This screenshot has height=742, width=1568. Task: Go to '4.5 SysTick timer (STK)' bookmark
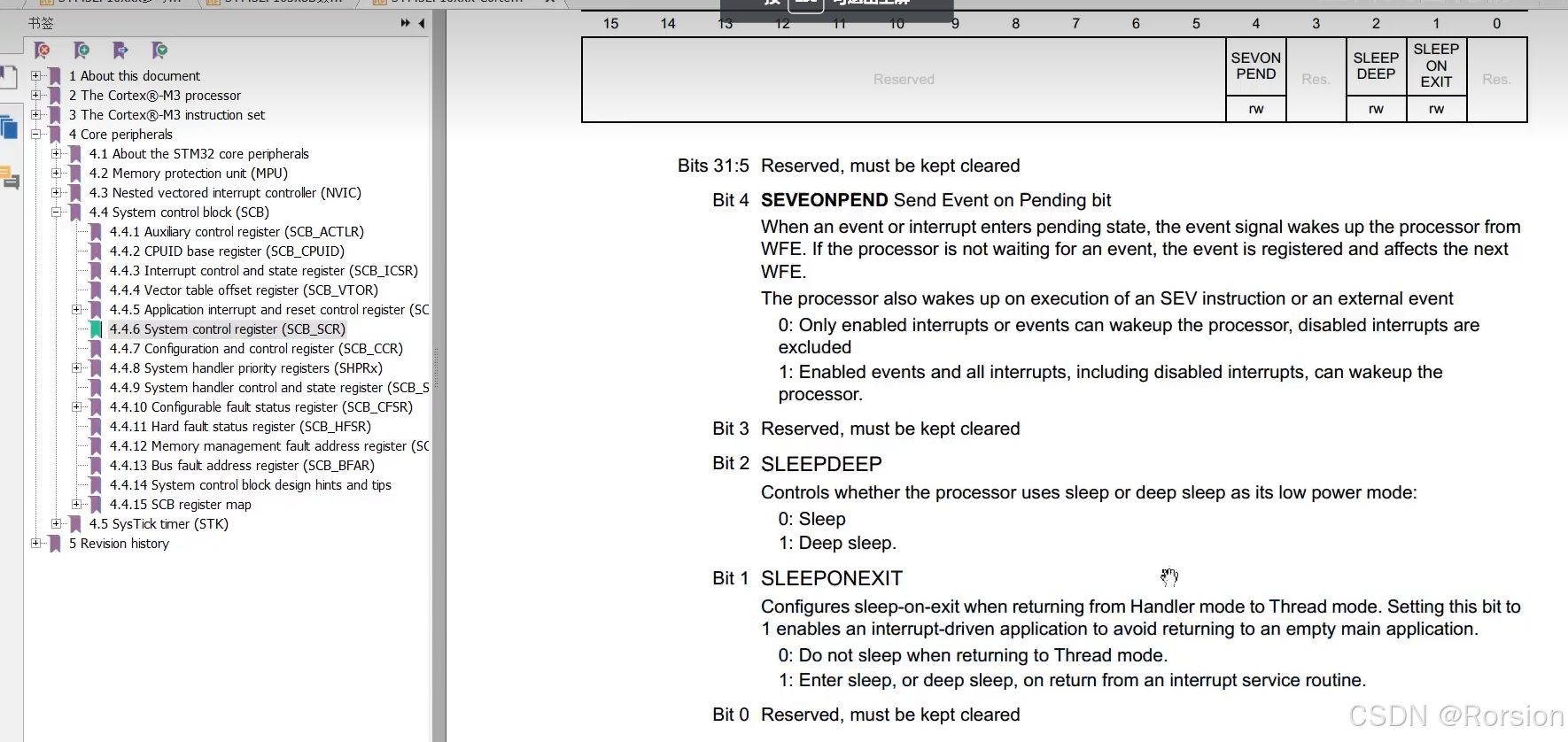(159, 524)
